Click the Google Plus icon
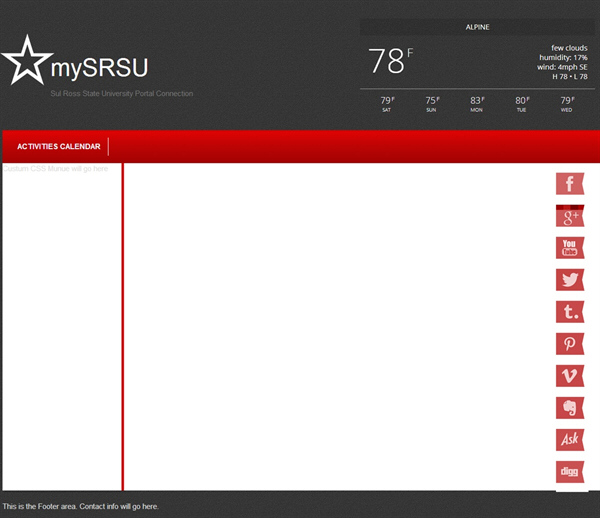Image resolution: width=600 pixels, height=518 pixels. (x=569, y=217)
